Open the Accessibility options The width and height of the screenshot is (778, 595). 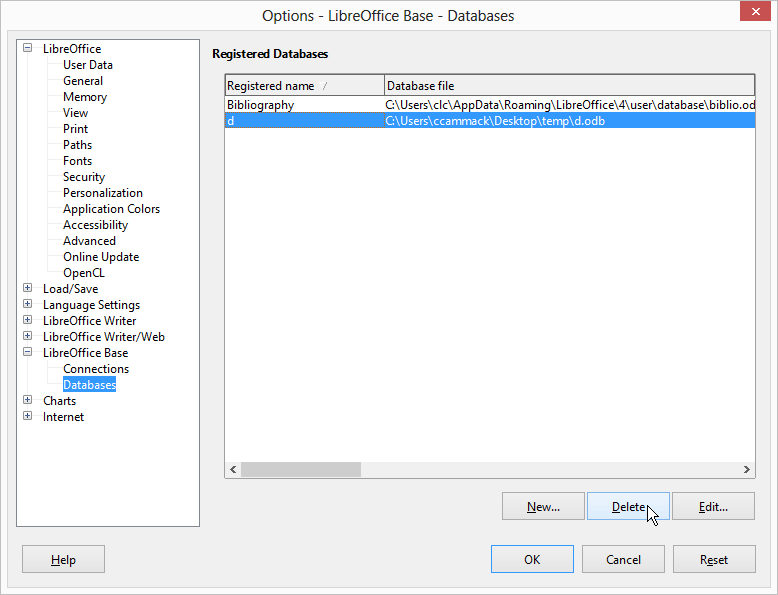[95, 225]
